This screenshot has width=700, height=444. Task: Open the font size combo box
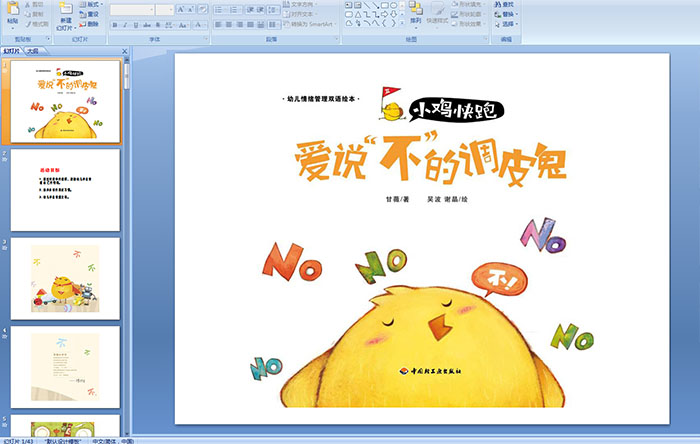click(165, 10)
